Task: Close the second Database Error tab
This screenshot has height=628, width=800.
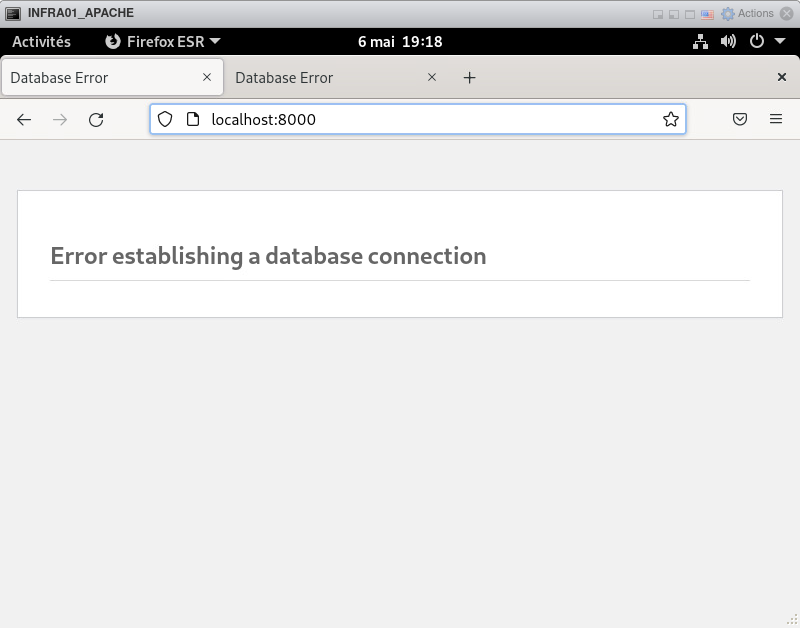Action: 432,78
